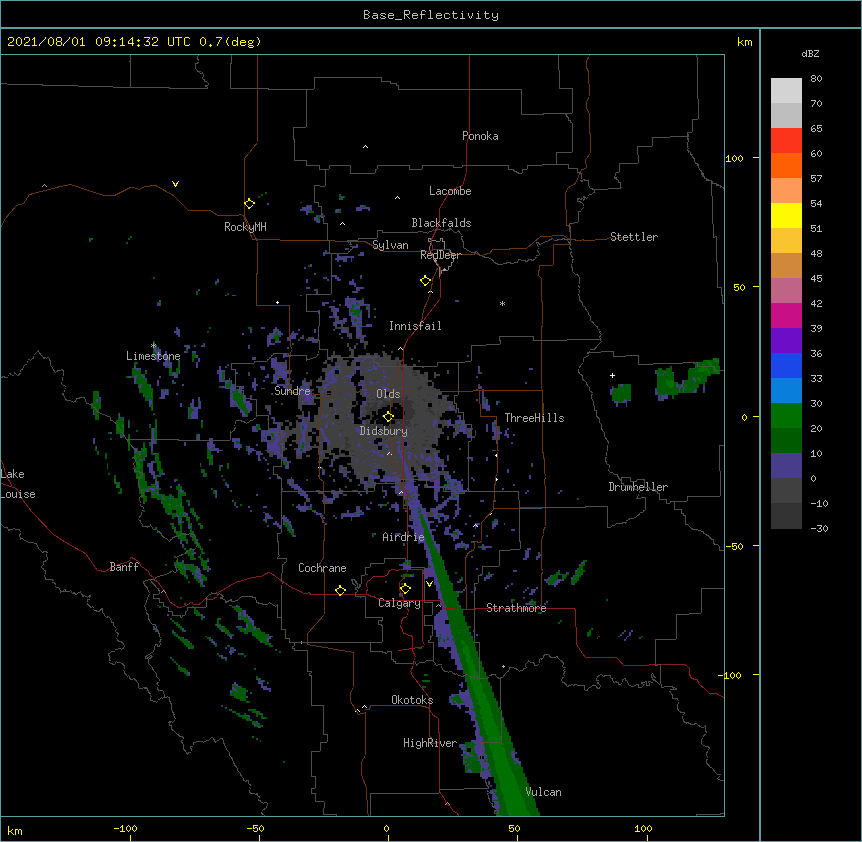
Task: Click the magenta 42 dBZ legend swatch
Action: [786, 315]
